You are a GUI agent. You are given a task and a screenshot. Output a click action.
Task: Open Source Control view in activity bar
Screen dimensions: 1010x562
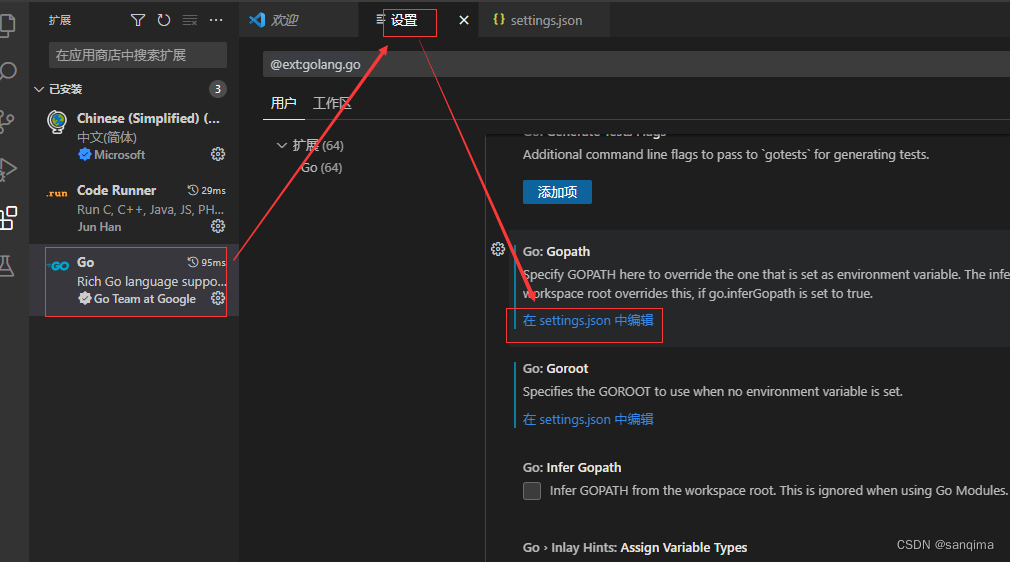[6, 121]
